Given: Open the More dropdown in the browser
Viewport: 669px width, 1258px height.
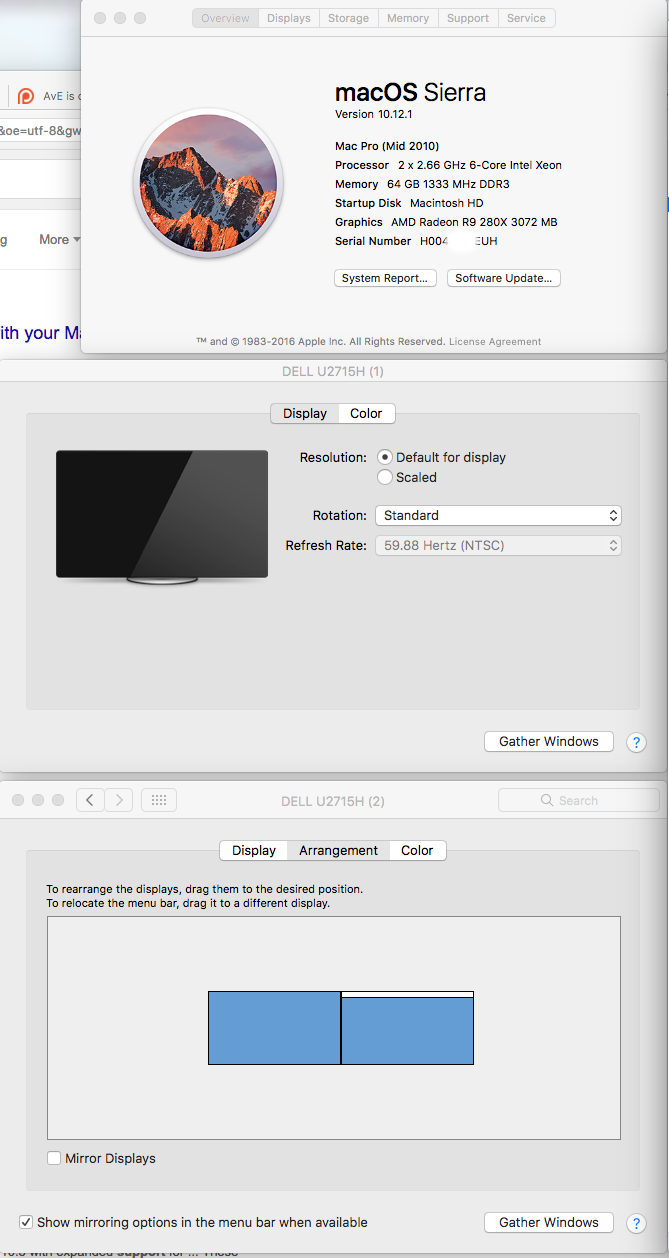Looking at the screenshot, I should click(x=59, y=239).
